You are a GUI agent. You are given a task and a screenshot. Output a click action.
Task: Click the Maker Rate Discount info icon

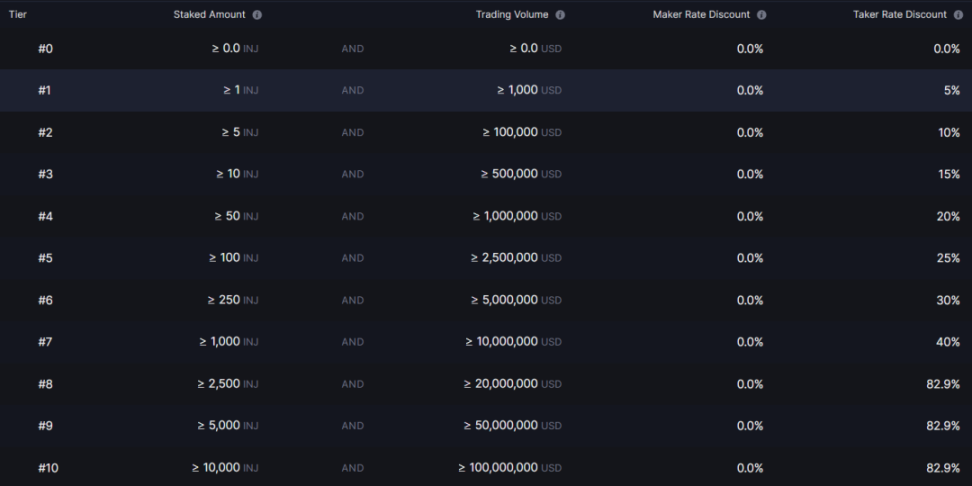[x=762, y=15]
